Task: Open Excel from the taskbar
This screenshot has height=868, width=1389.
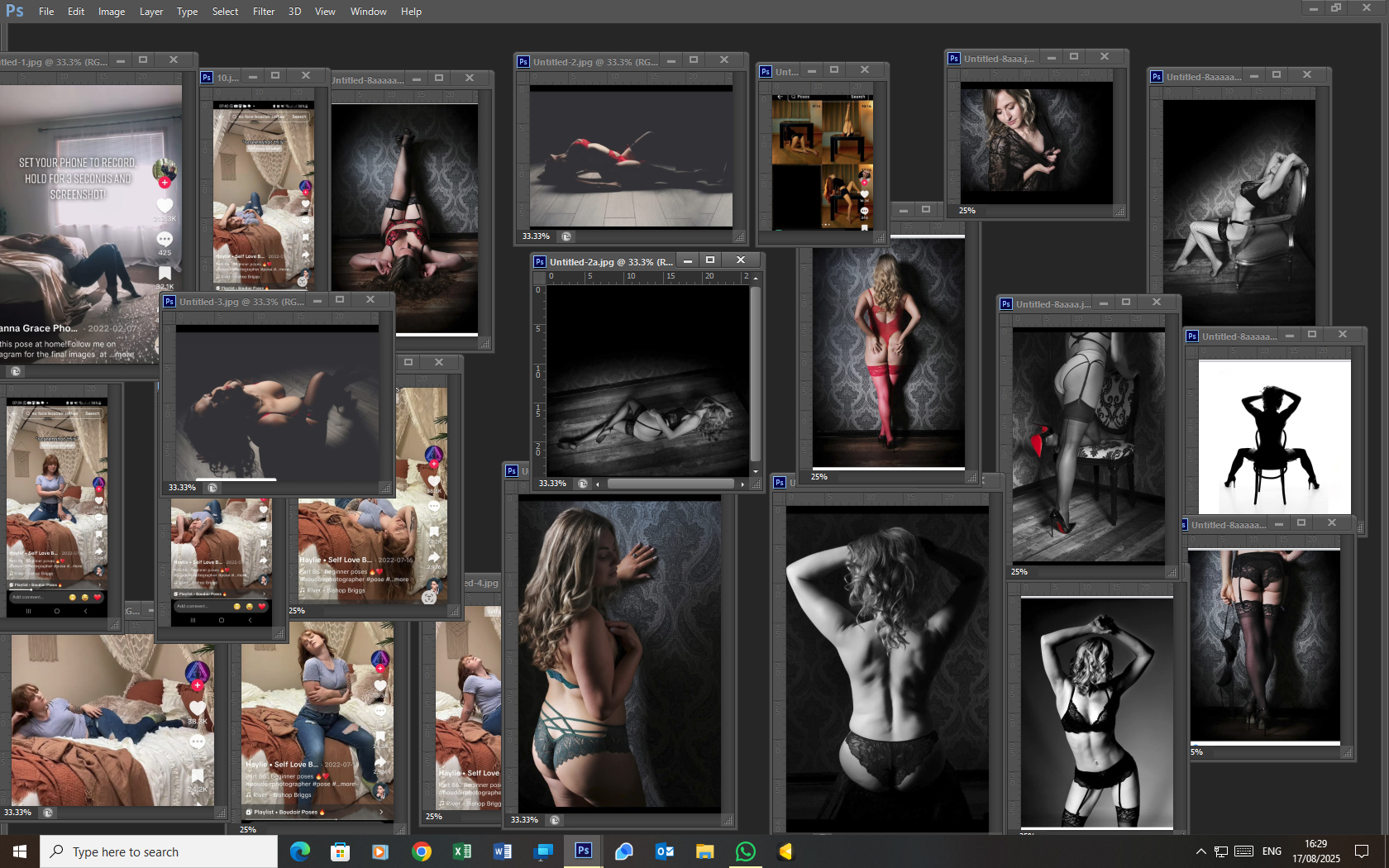Action: pos(462,851)
